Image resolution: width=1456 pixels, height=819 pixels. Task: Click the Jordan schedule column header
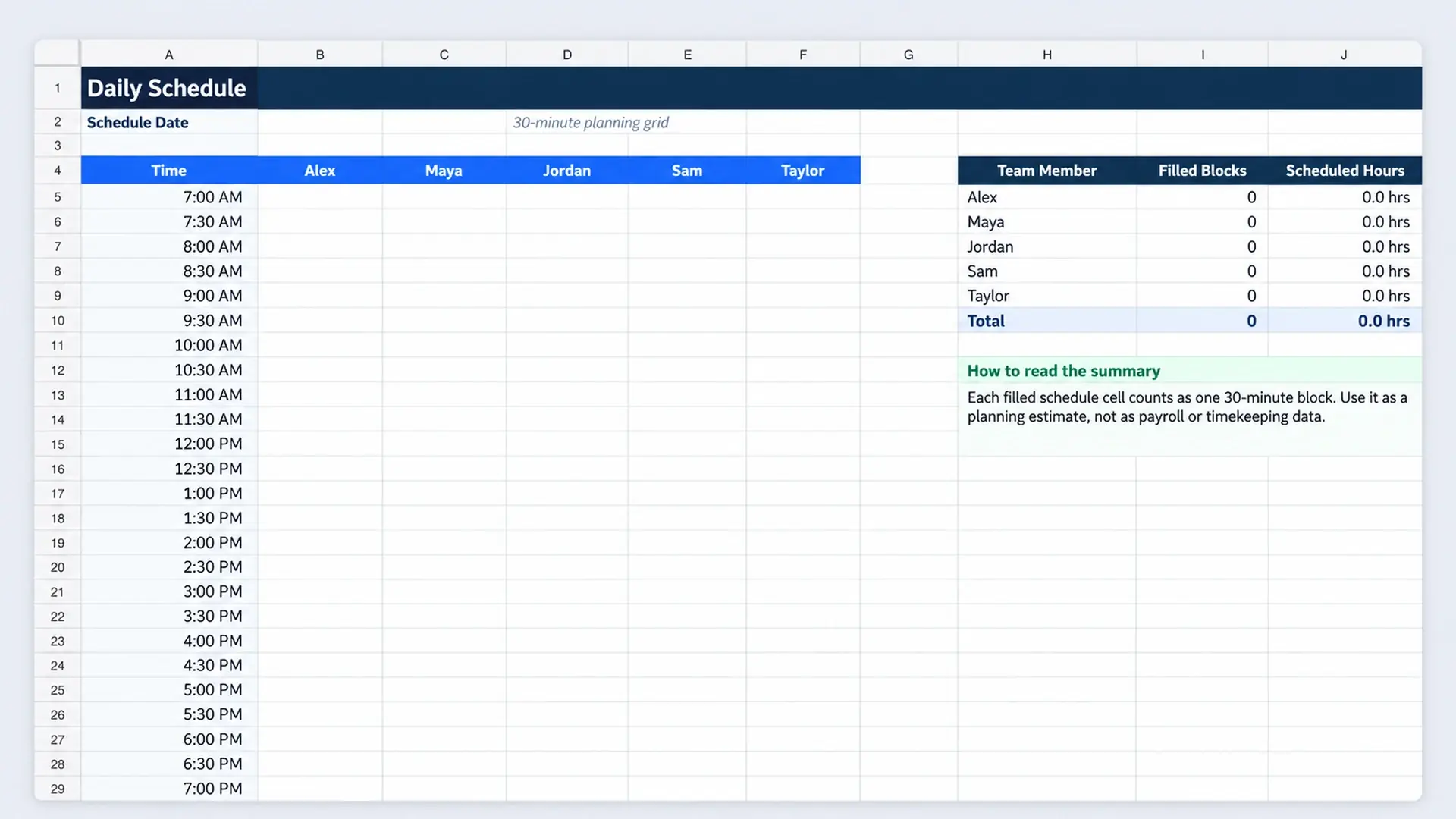pyautogui.click(x=566, y=171)
